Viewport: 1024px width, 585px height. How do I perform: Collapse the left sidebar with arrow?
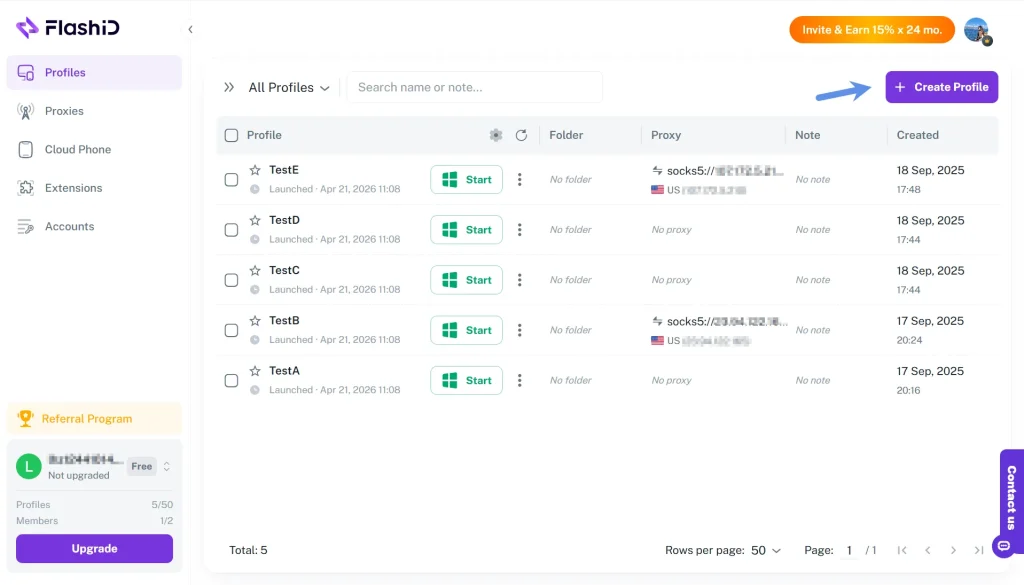(190, 29)
